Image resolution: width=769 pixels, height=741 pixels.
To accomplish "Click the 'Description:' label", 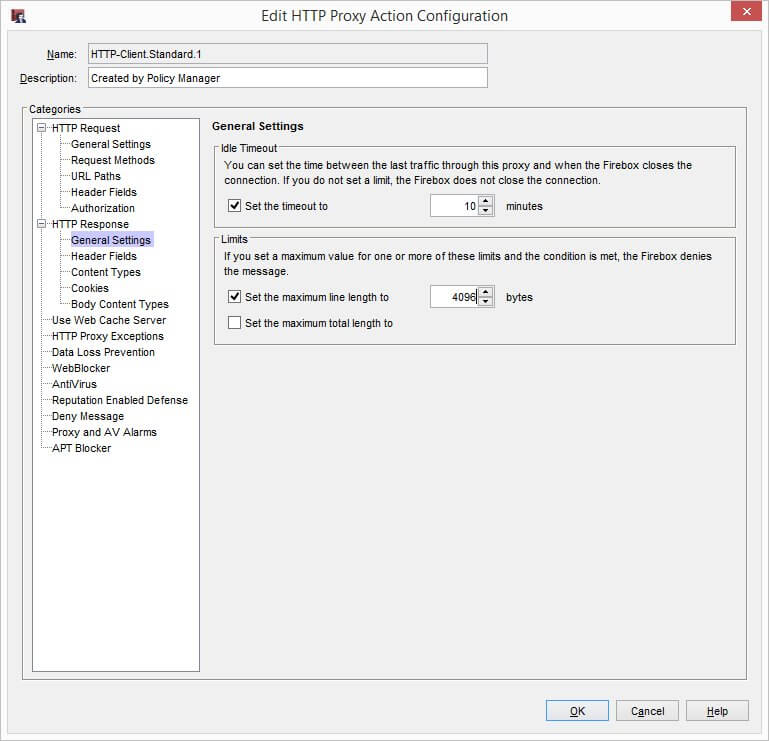I will 49,78.
